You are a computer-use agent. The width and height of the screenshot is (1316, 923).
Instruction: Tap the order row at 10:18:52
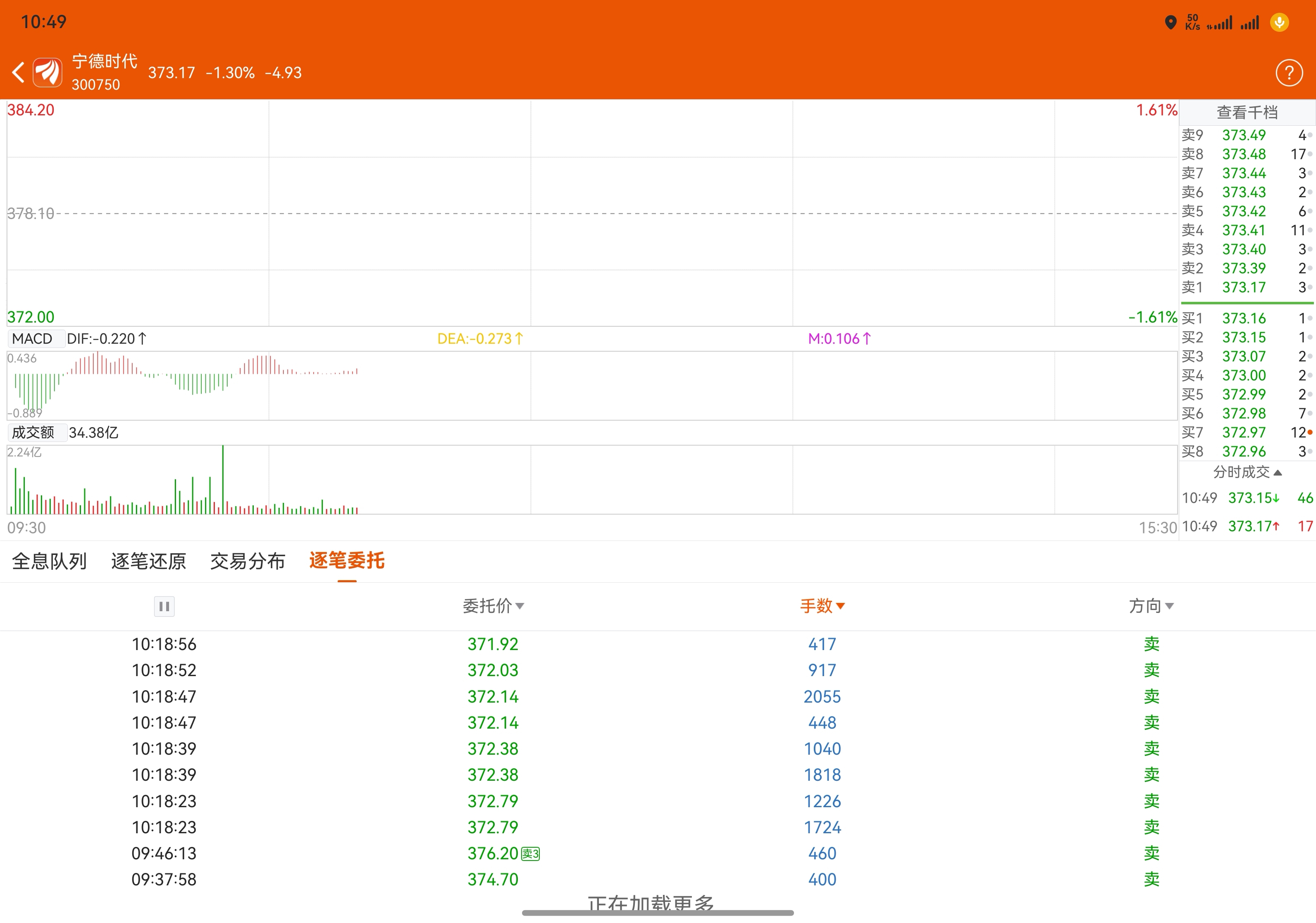[658, 670]
